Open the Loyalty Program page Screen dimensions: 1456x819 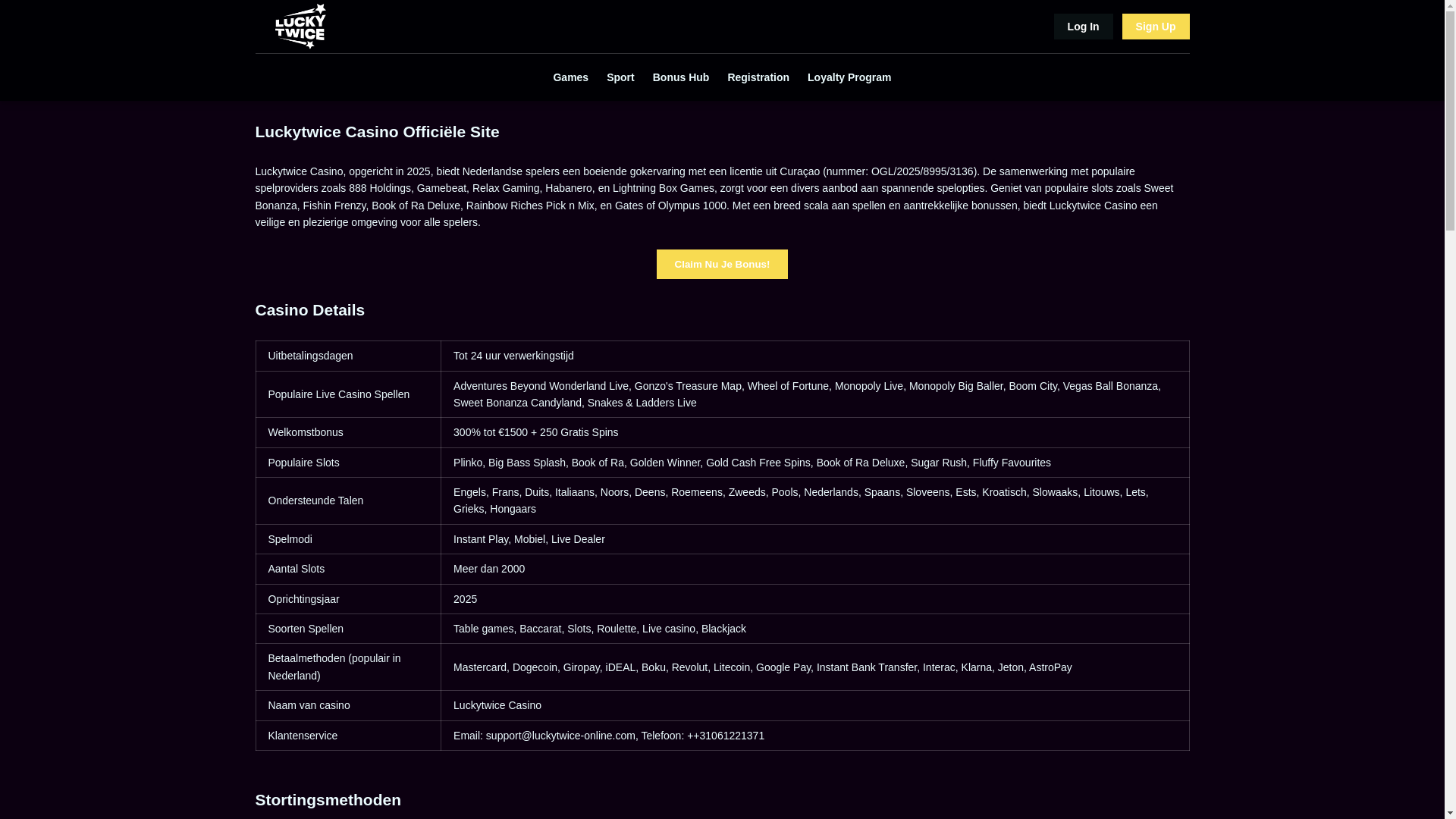849,77
